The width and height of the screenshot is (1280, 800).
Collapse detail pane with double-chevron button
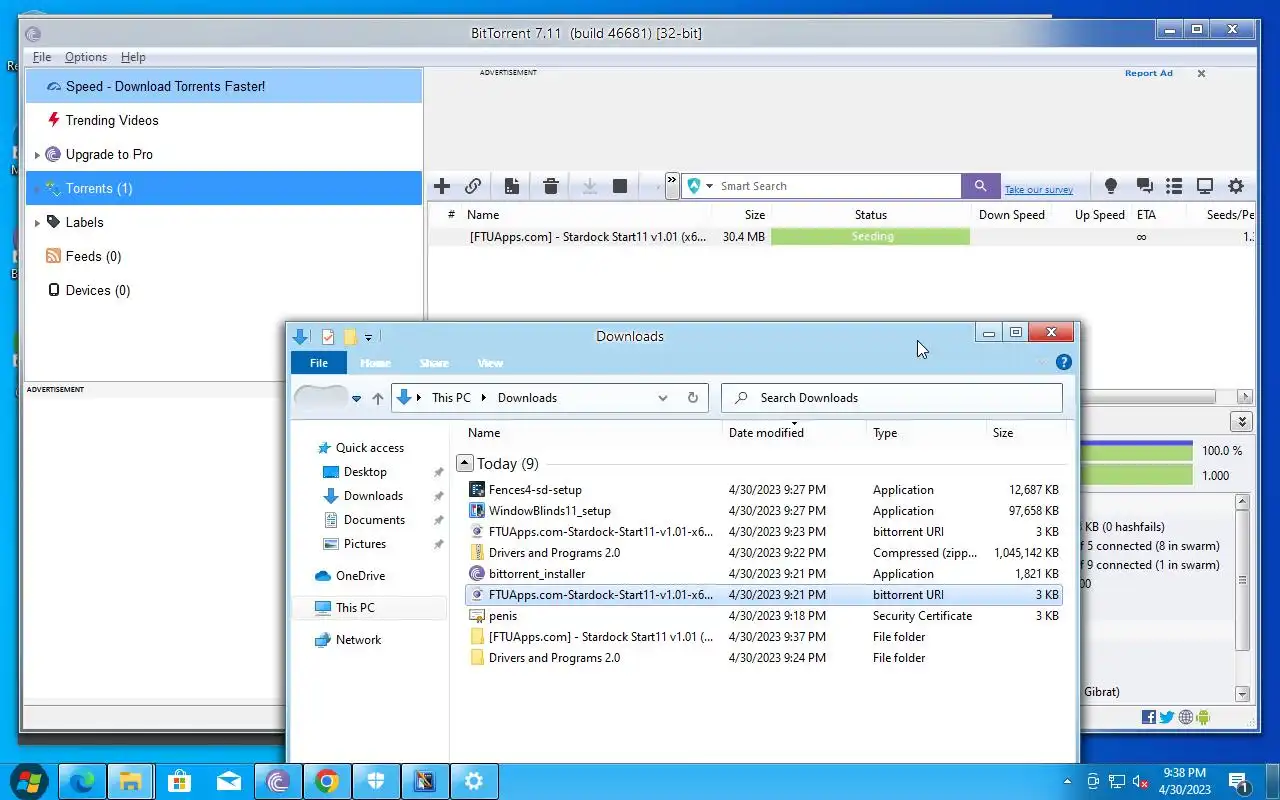[1241, 422]
